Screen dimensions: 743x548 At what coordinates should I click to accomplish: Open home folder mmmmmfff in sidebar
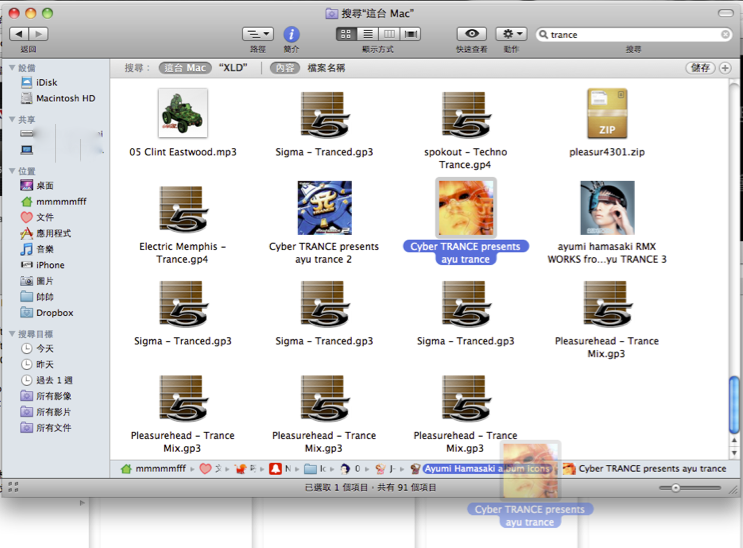[x=55, y=201]
